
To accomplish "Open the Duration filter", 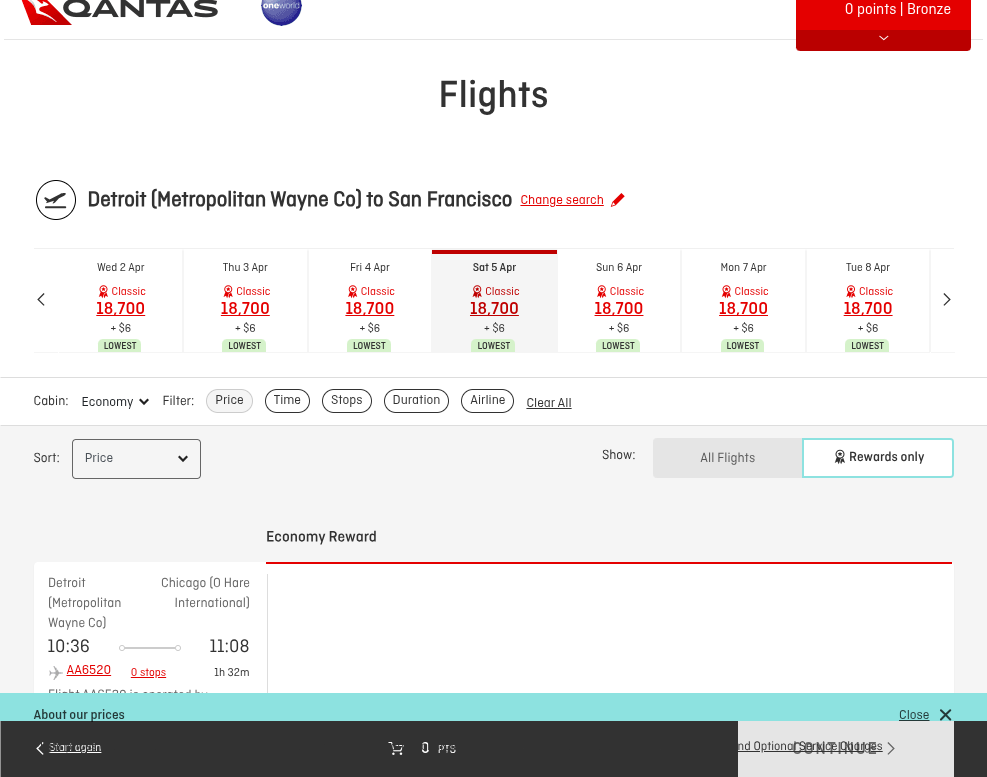I will 416,400.
